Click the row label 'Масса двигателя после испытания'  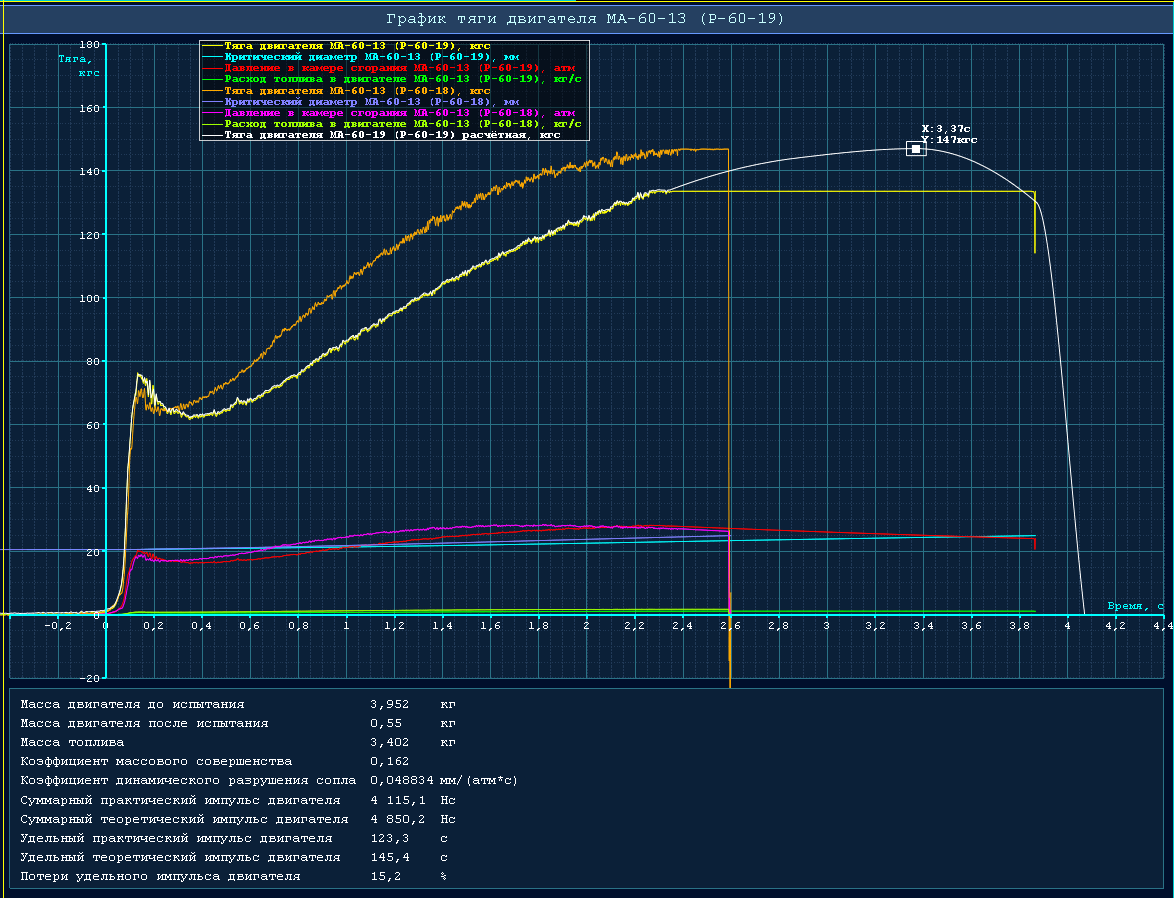[x=145, y=723]
